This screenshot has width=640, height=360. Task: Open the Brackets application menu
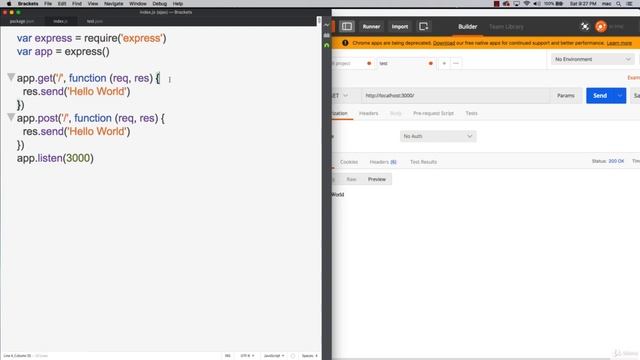coord(28,4)
